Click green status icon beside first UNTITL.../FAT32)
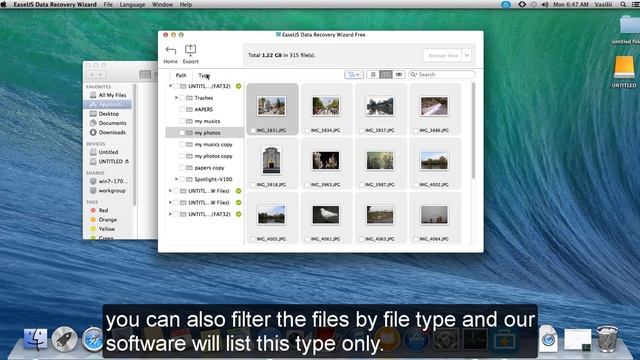Image resolution: width=640 pixels, height=360 pixels. tap(238, 86)
